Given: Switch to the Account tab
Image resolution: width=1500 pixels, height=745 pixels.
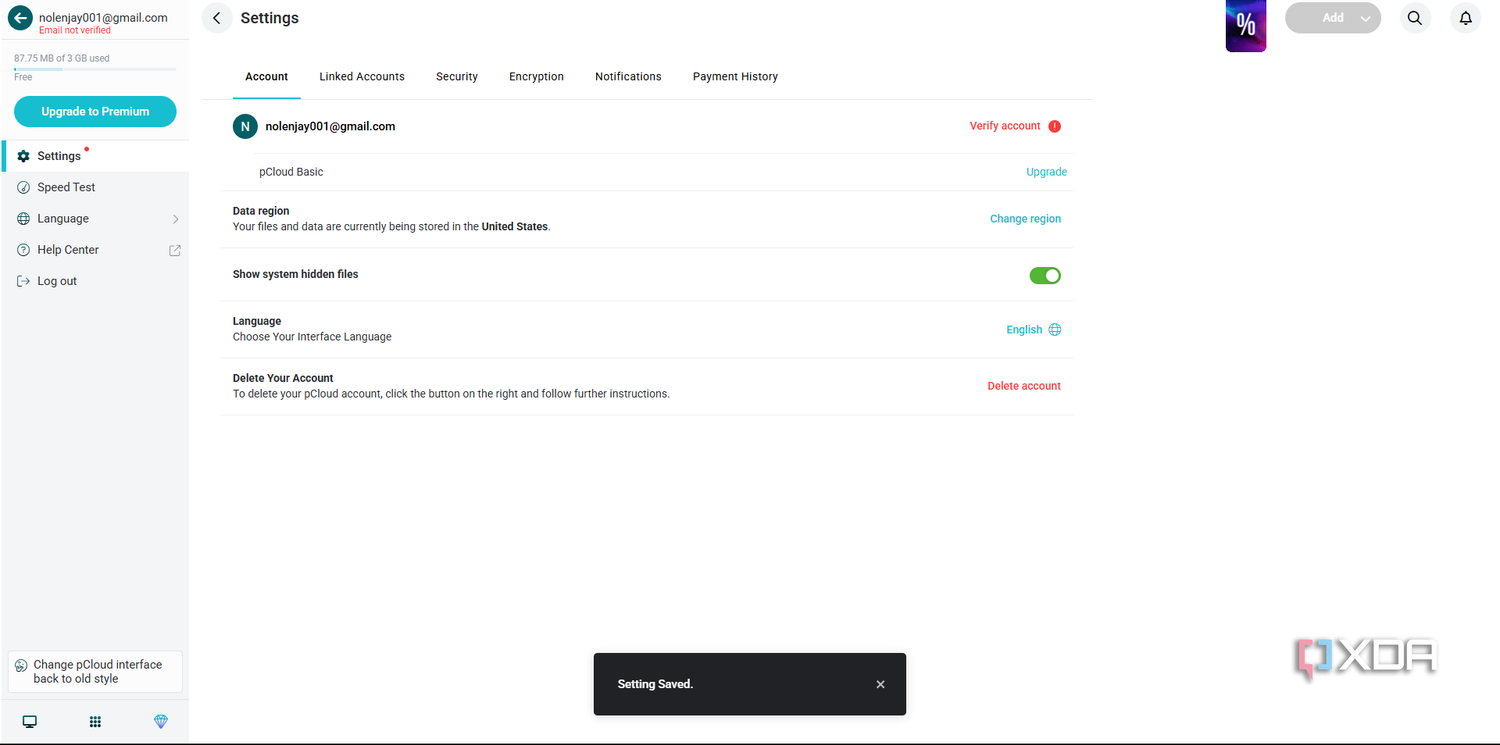Looking at the screenshot, I should pyautogui.click(x=267, y=77).
